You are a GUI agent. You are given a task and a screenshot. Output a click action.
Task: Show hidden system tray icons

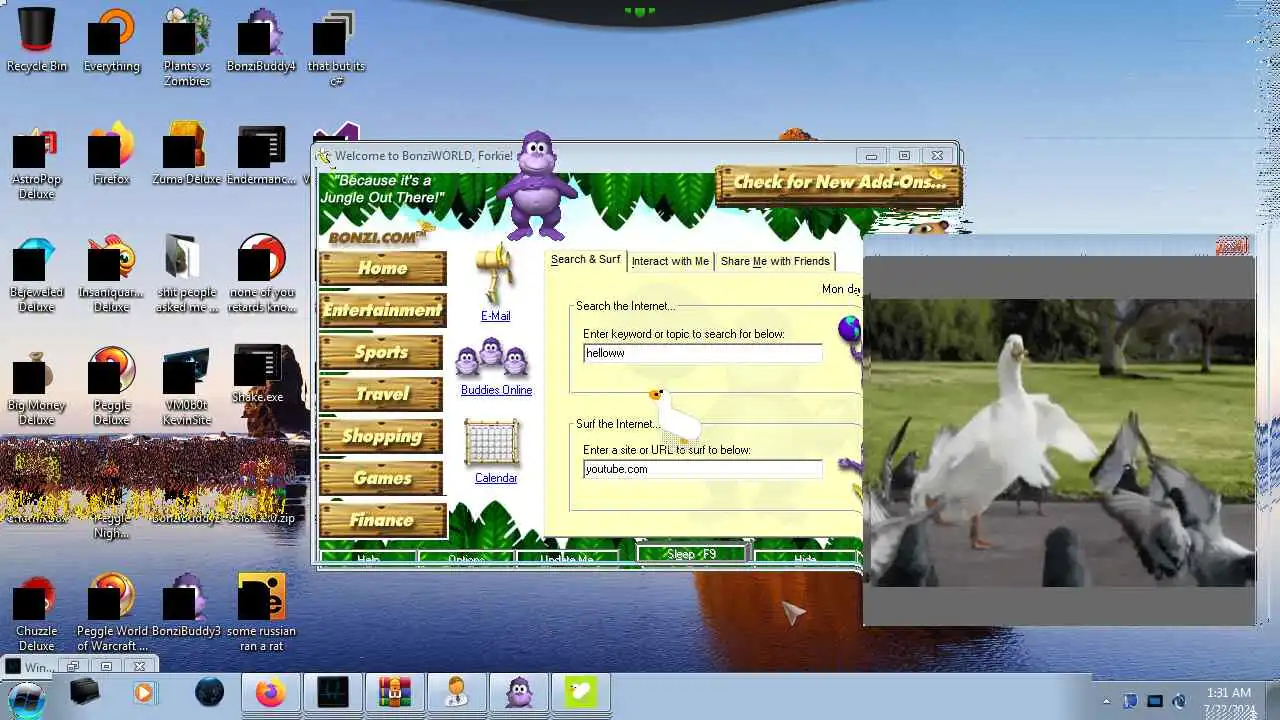coord(1106,701)
